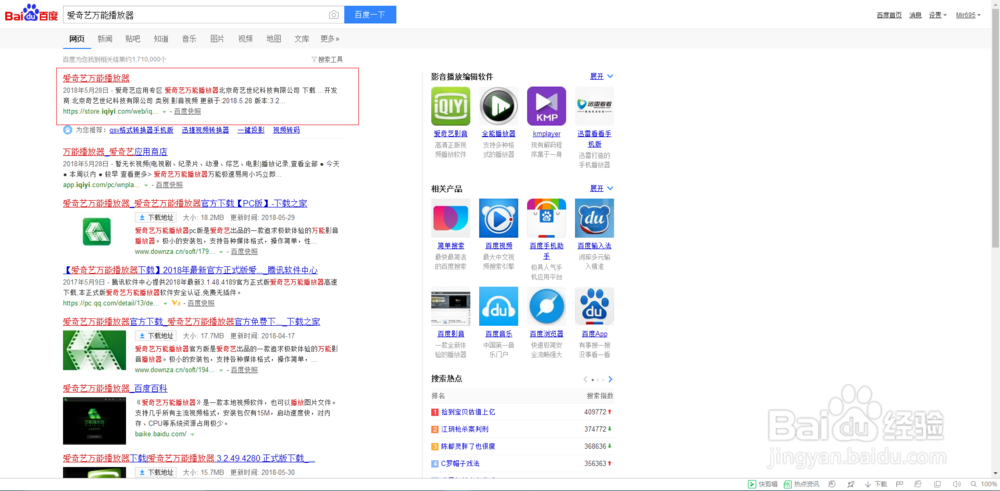Image resolution: width=1000 pixels, height=491 pixels.
Task: Switch to the 知道 tab
Action: (x=161, y=39)
